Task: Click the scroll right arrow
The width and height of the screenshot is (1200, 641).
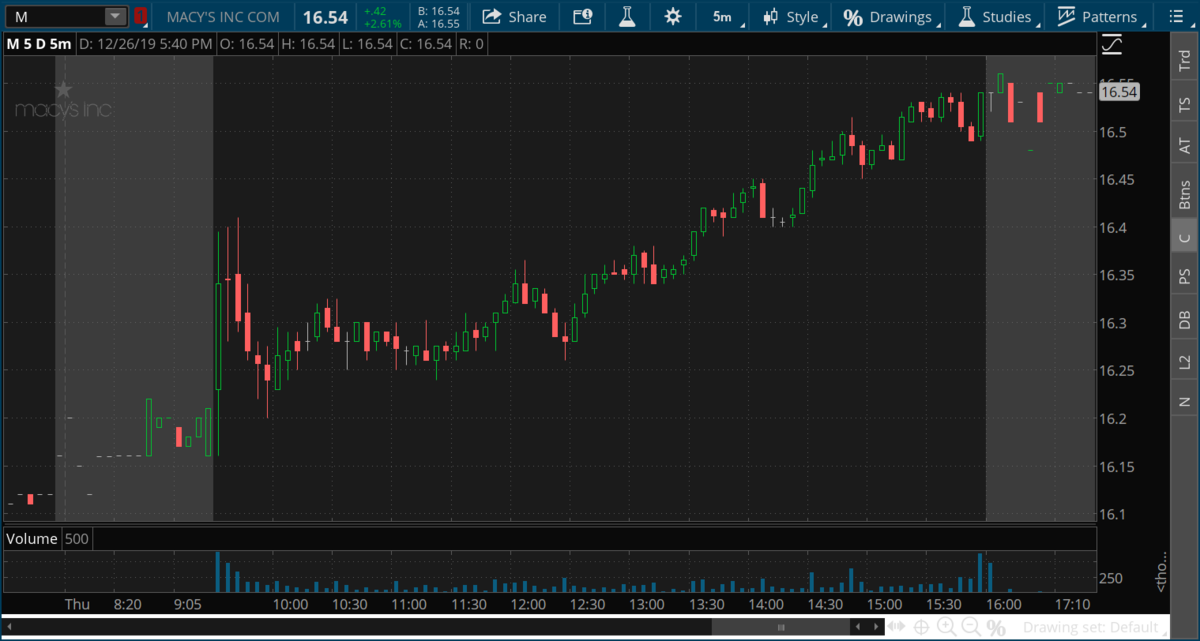Action: click(x=875, y=627)
